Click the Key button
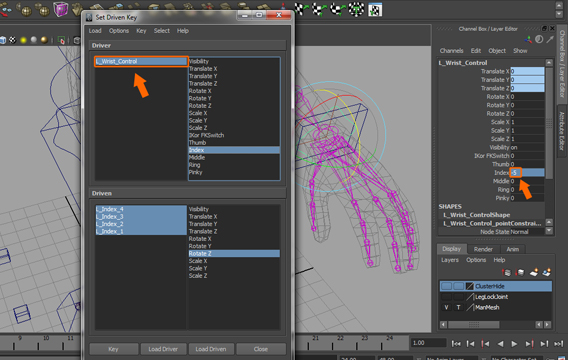 coord(113,349)
